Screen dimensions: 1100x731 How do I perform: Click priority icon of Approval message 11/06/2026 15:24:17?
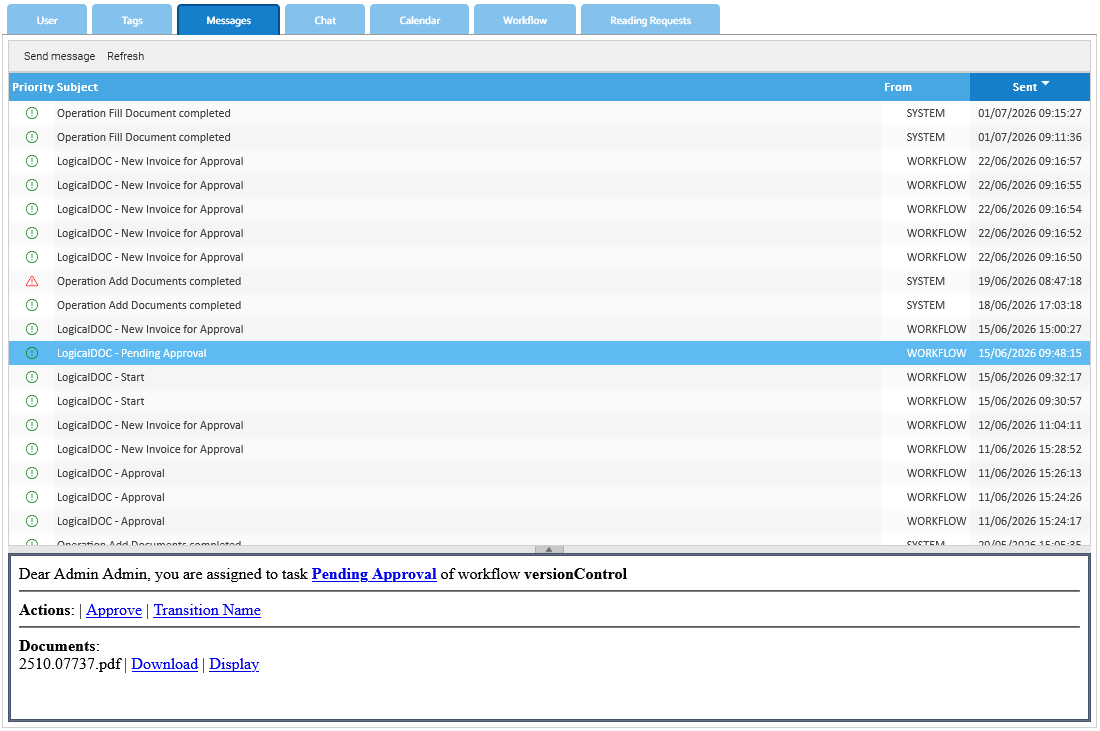32,521
